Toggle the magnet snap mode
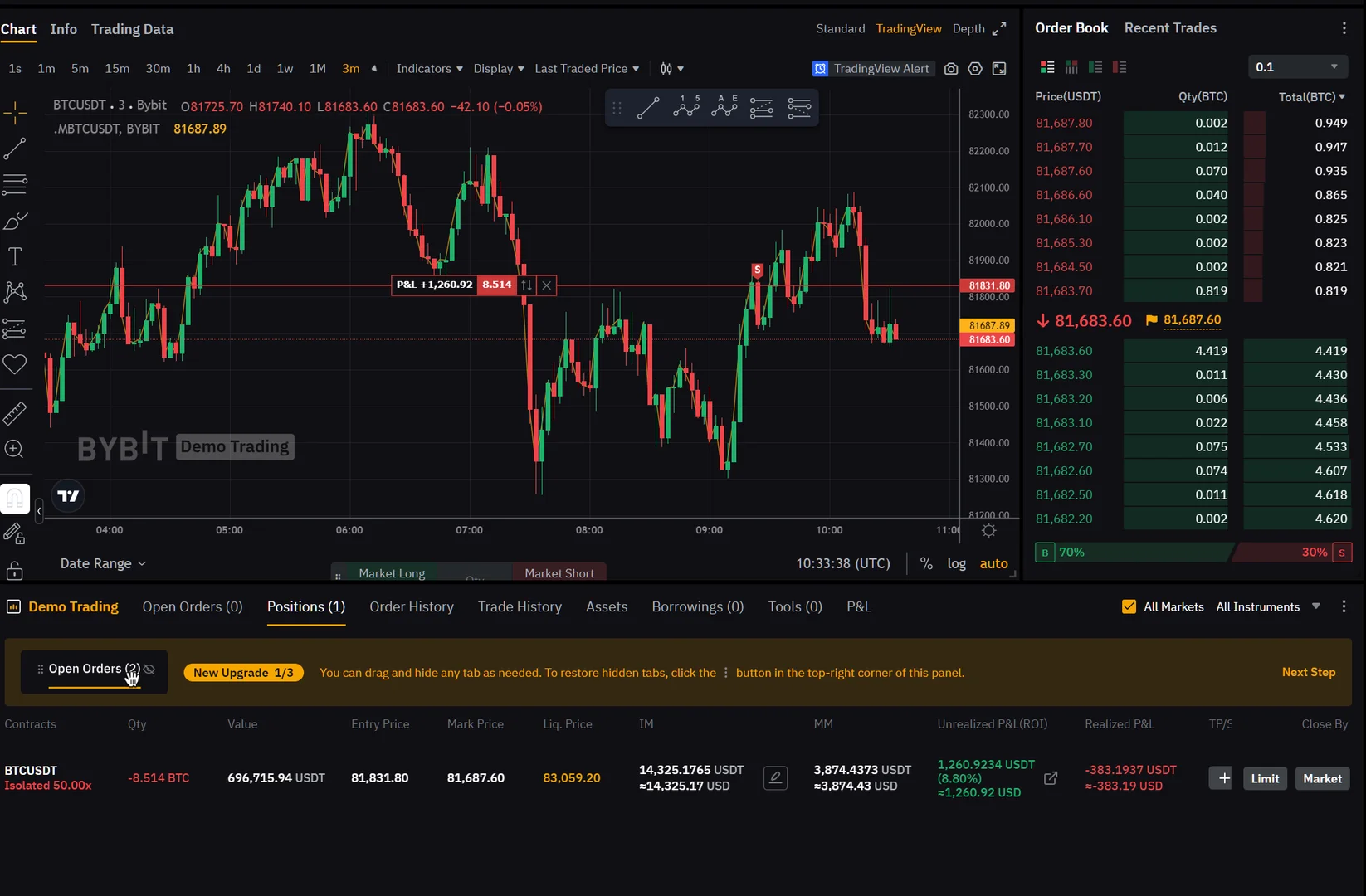Viewport: 1366px width, 896px height. tap(15, 499)
